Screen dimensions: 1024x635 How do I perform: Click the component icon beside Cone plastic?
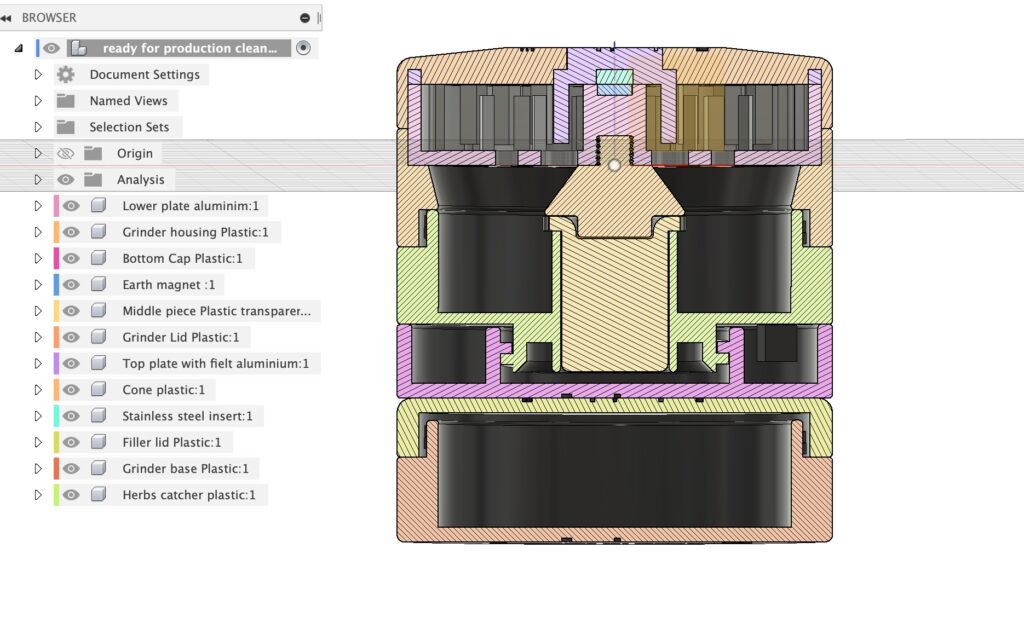click(98, 390)
